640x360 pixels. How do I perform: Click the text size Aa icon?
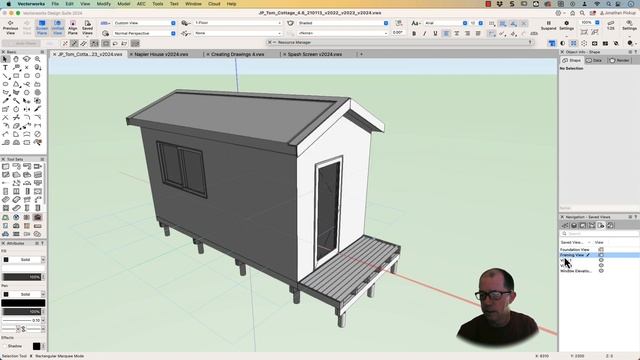tap(415, 23)
